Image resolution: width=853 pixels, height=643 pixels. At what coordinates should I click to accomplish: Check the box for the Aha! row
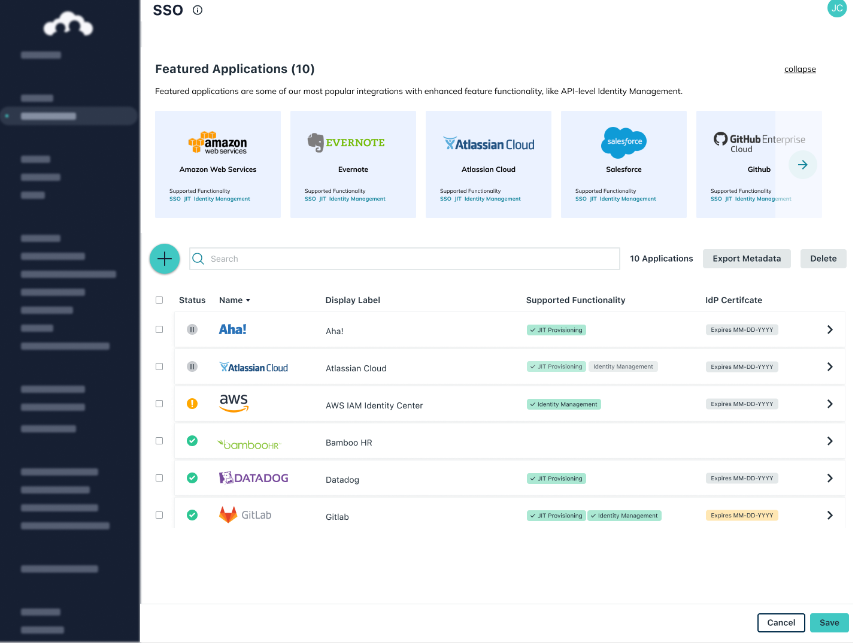pos(159,330)
